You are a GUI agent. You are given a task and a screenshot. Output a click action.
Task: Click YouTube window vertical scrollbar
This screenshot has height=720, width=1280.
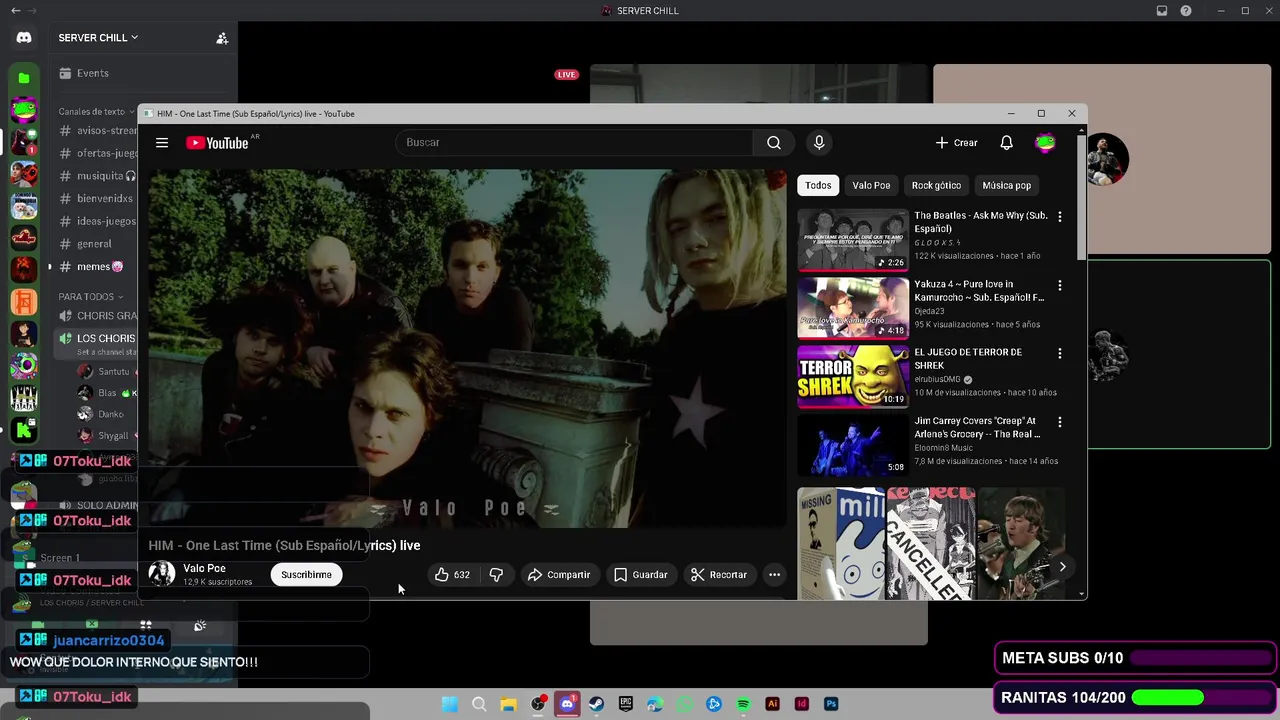click(1081, 200)
